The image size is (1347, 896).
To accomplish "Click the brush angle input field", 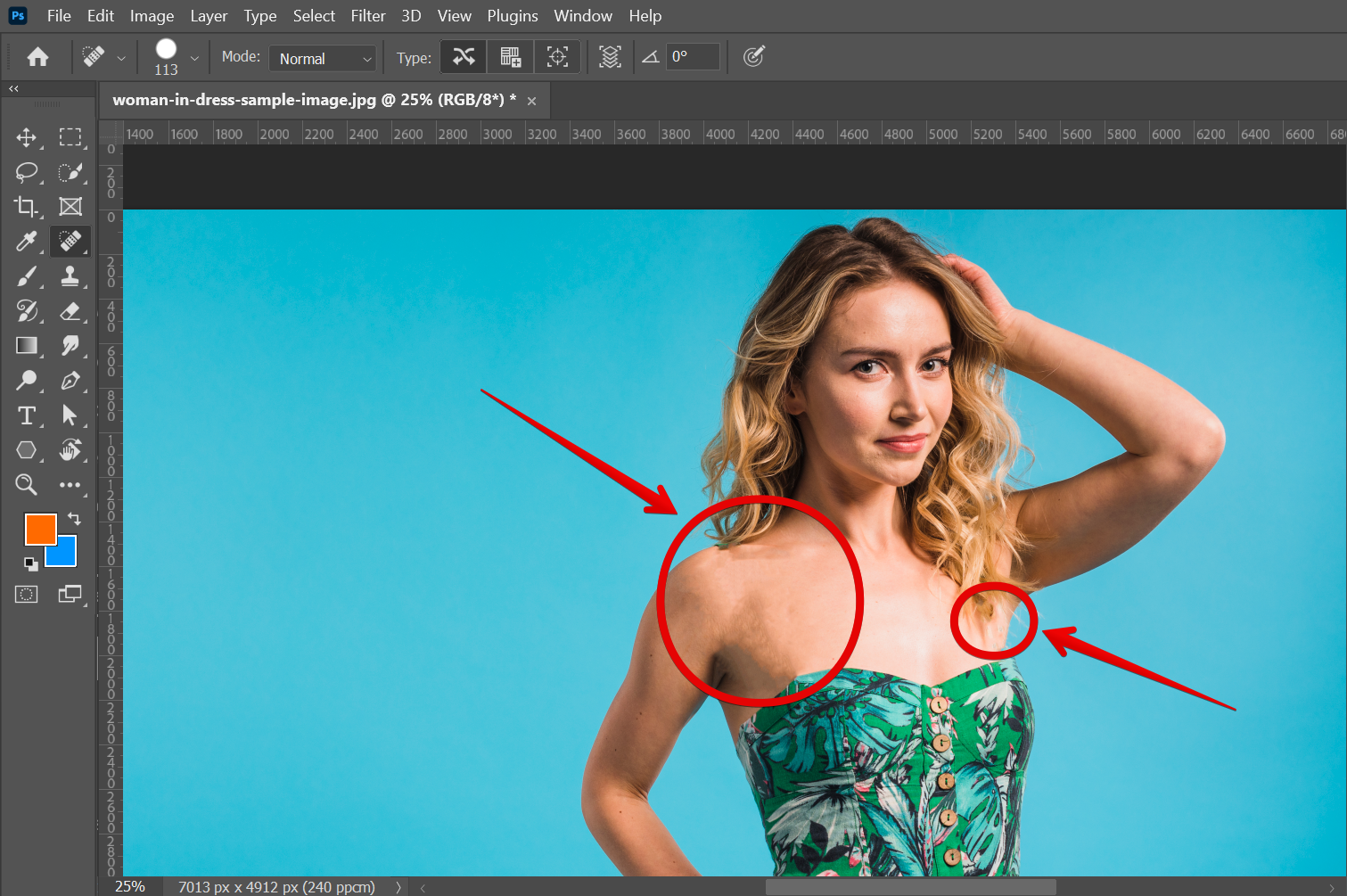I will 693,57.
